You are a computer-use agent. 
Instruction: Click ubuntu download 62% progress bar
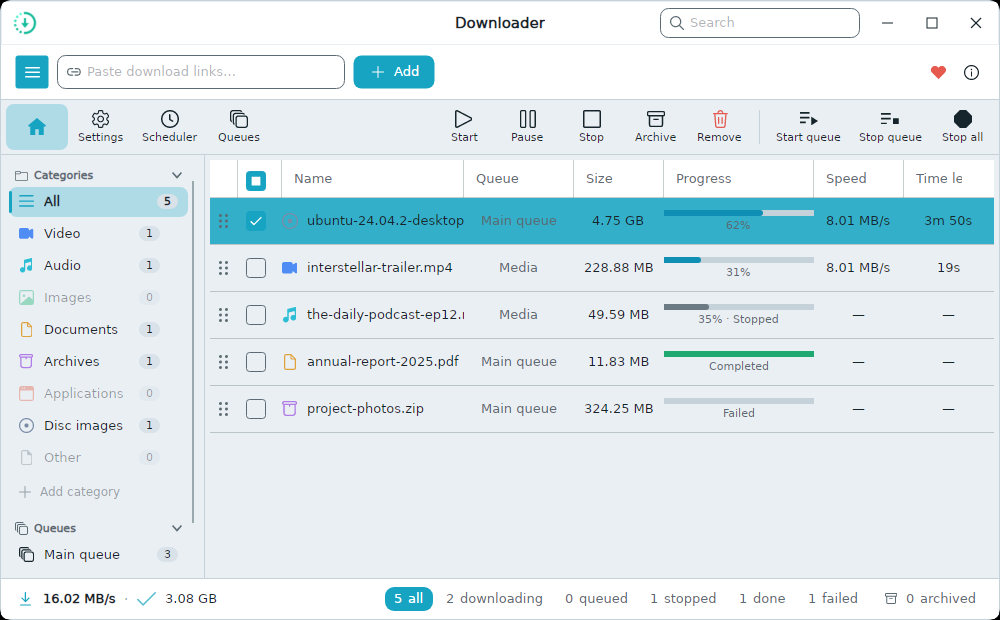pyautogui.click(x=739, y=213)
